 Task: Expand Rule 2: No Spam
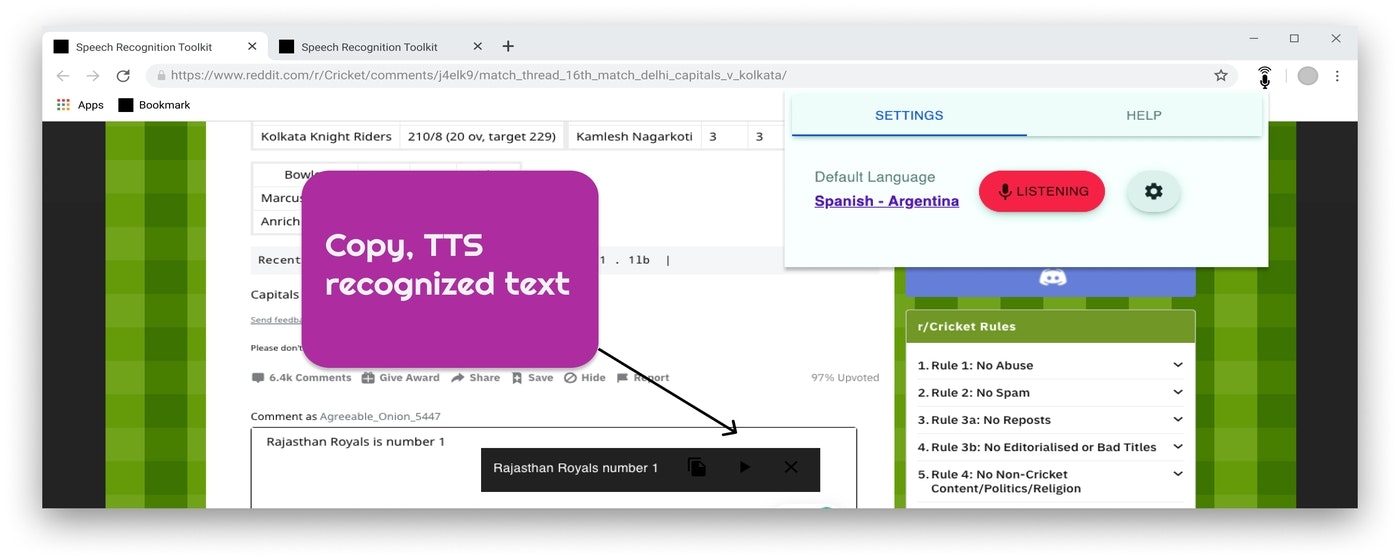point(1050,393)
